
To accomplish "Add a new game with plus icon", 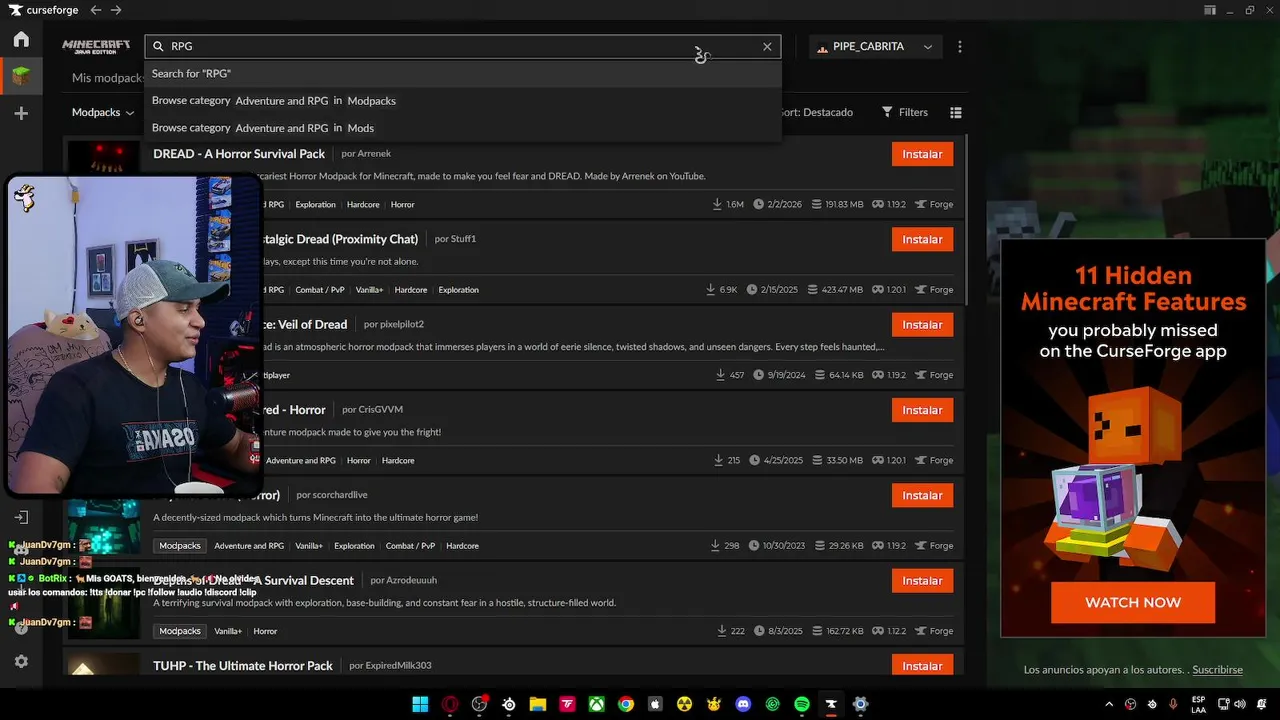I will pyautogui.click(x=21, y=113).
